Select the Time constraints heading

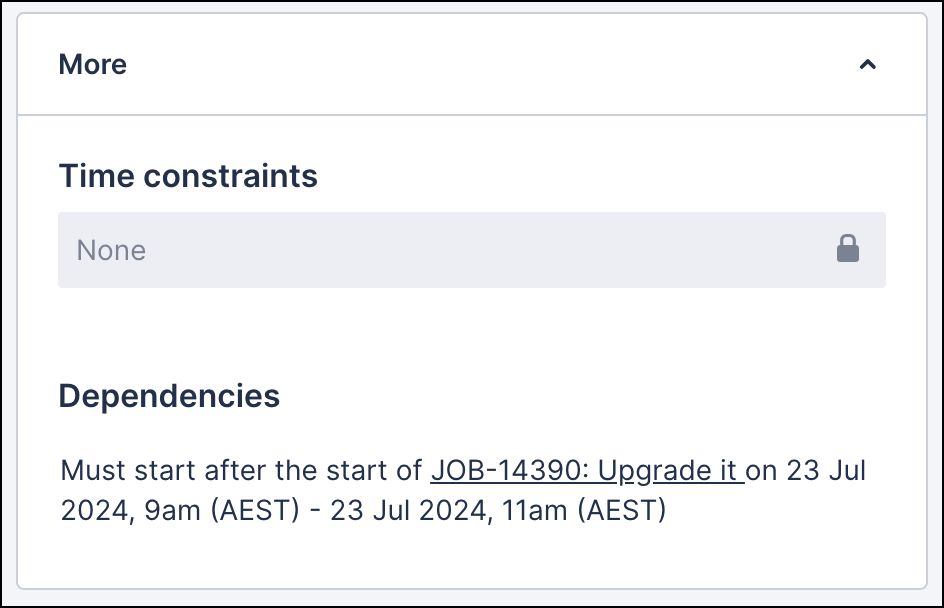point(188,176)
